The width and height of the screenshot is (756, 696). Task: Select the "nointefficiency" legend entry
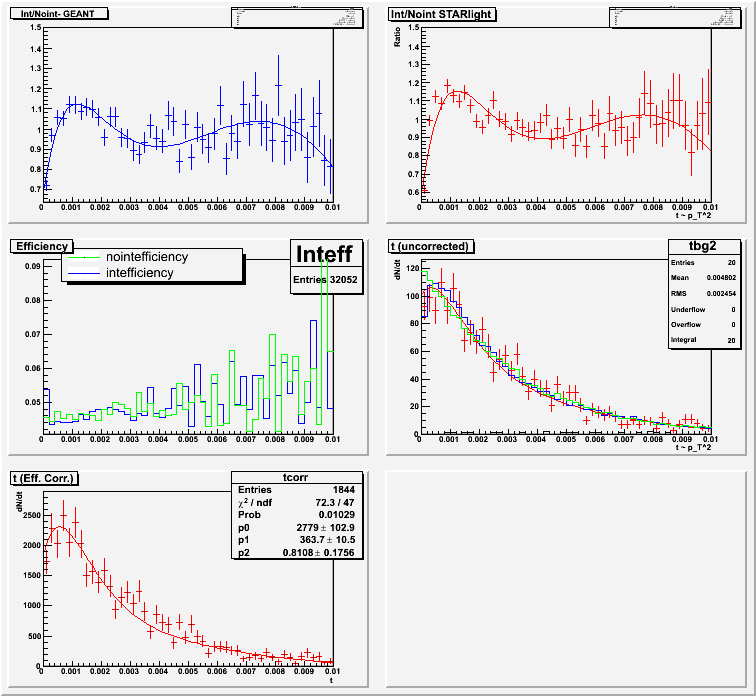(146, 257)
